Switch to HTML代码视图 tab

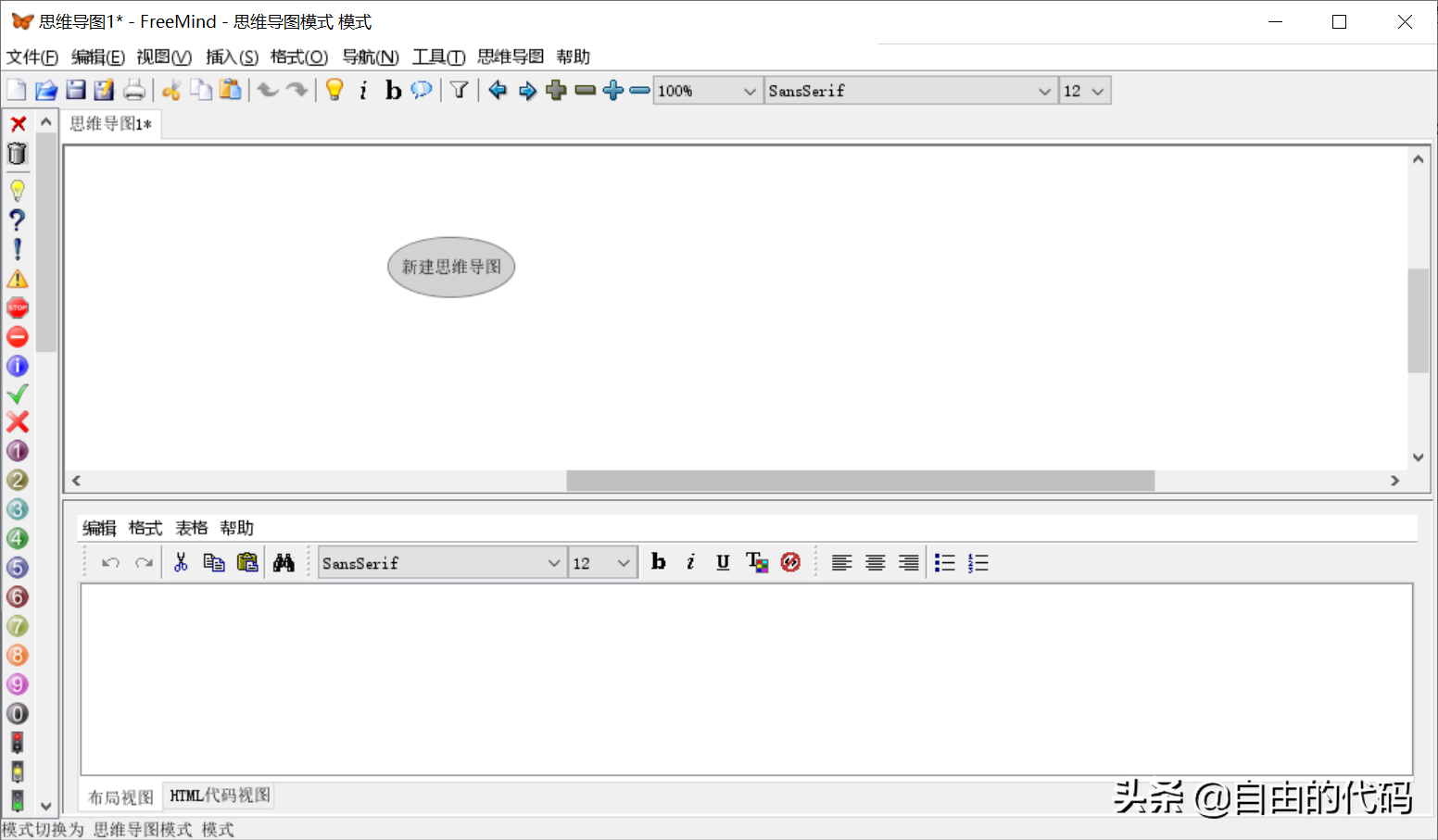(220, 796)
